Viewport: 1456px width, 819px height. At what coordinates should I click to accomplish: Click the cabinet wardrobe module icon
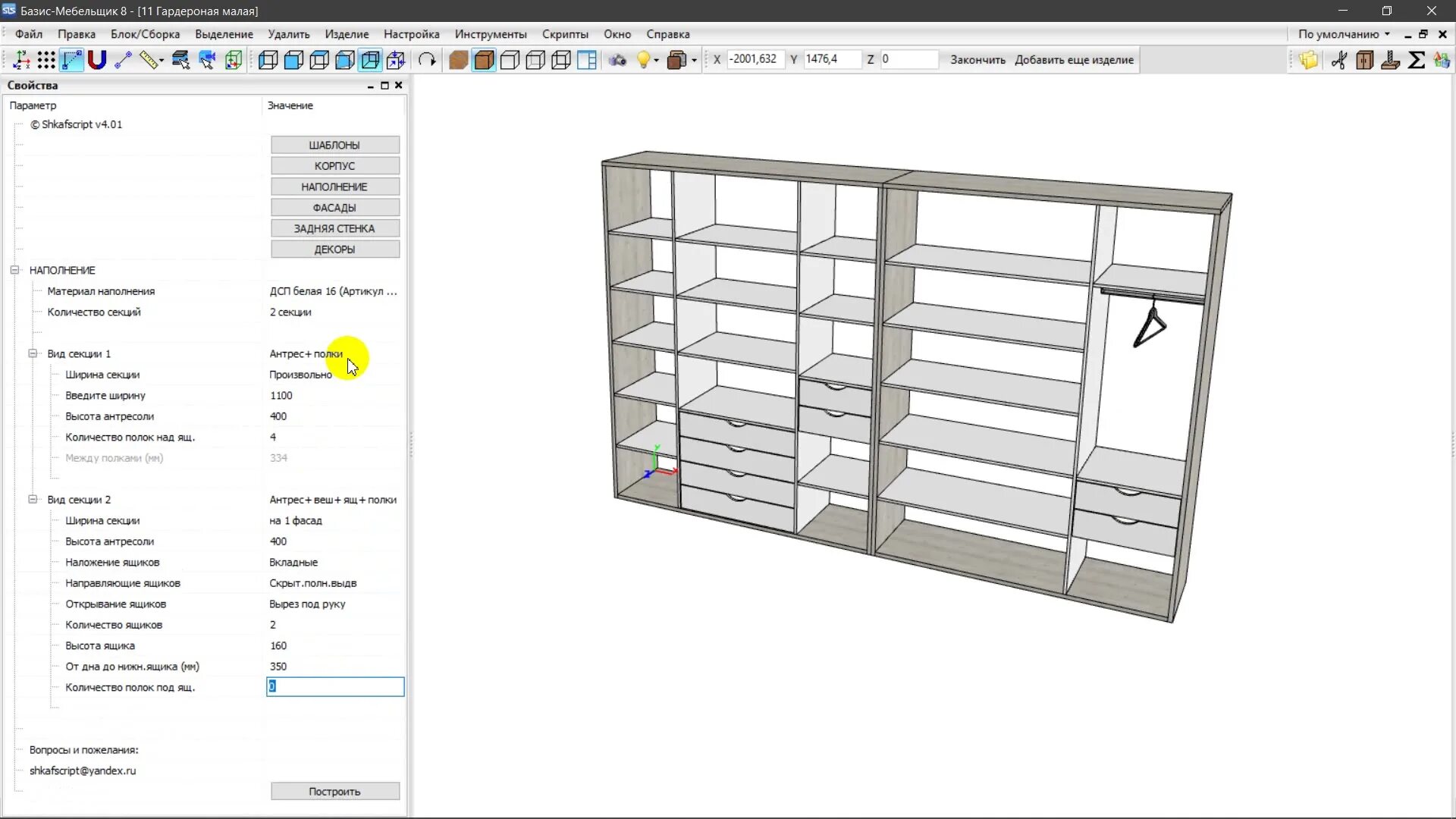(1365, 60)
